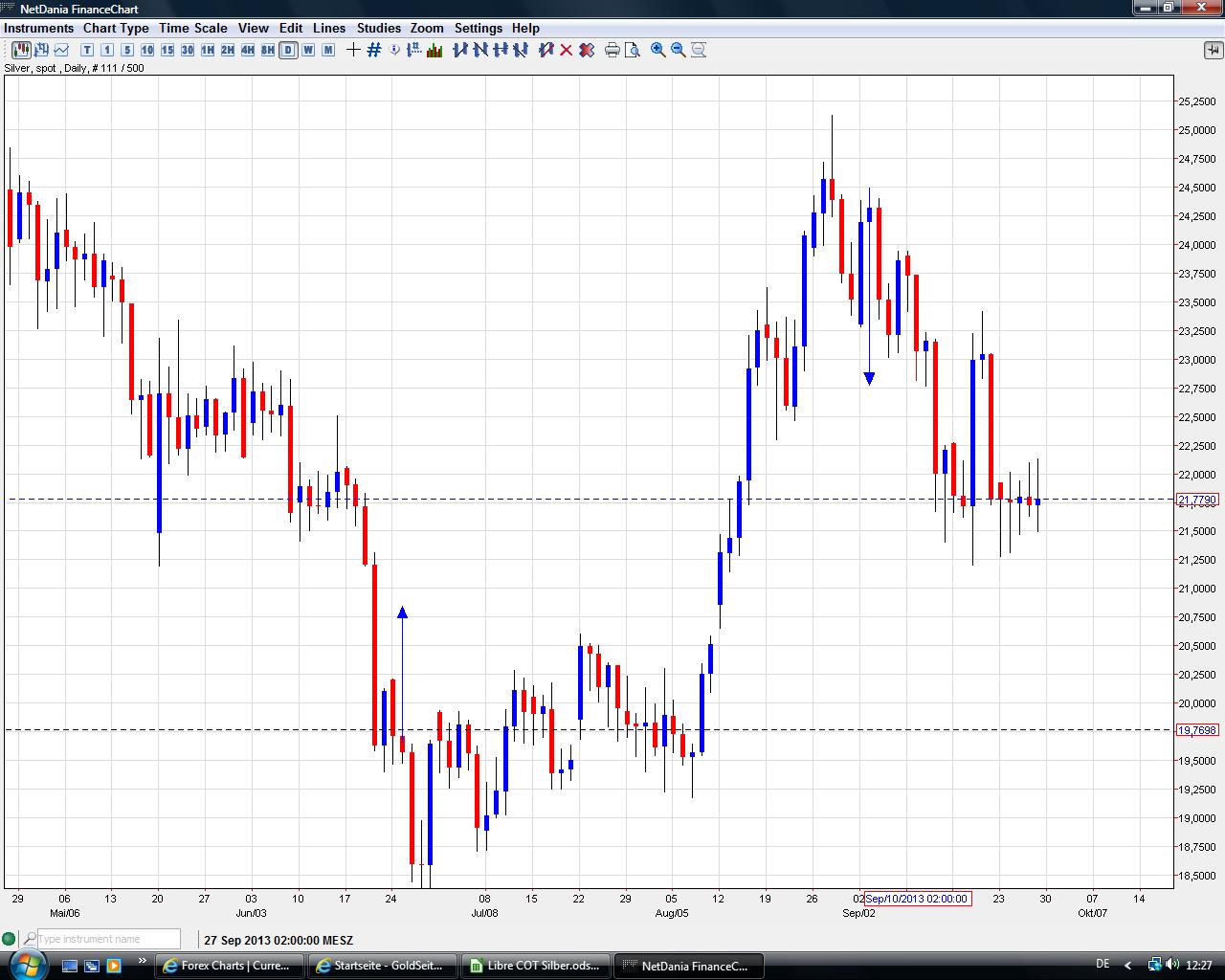The height and width of the screenshot is (980, 1225).
Task: Toggle the volume histogram icon
Action: (434, 50)
